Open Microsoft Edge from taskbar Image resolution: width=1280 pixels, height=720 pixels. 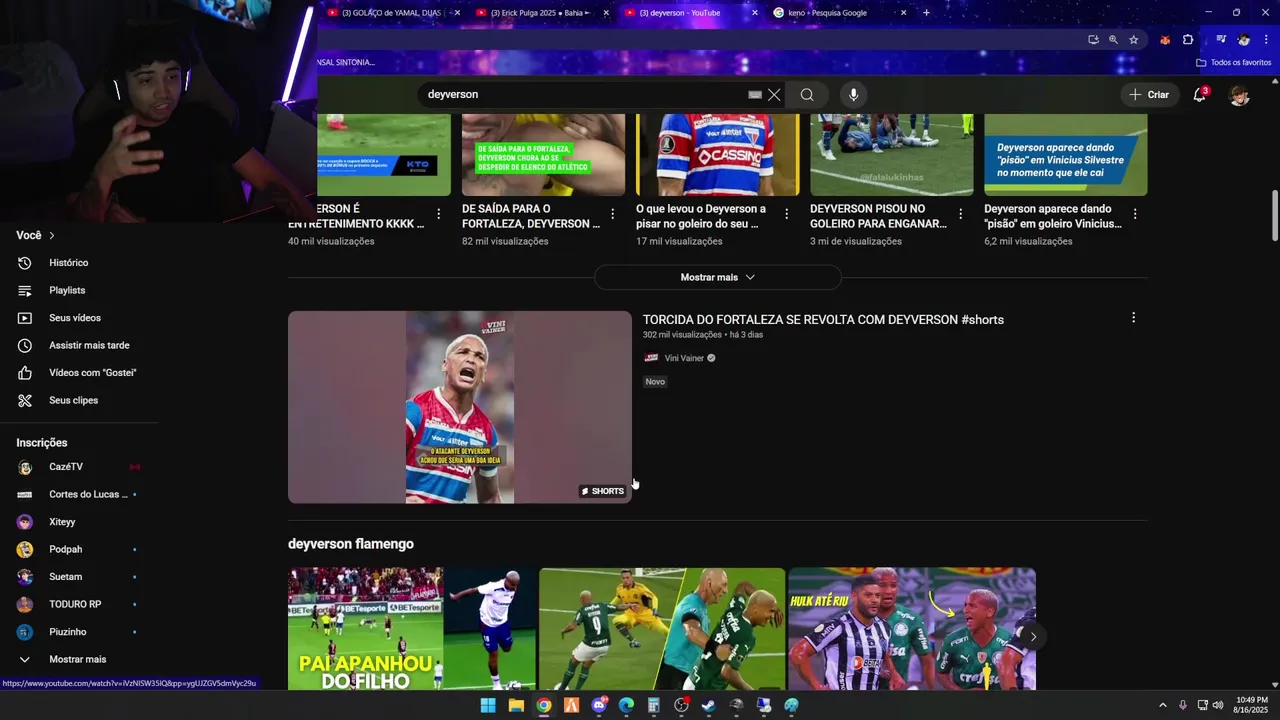(x=626, y=706)
